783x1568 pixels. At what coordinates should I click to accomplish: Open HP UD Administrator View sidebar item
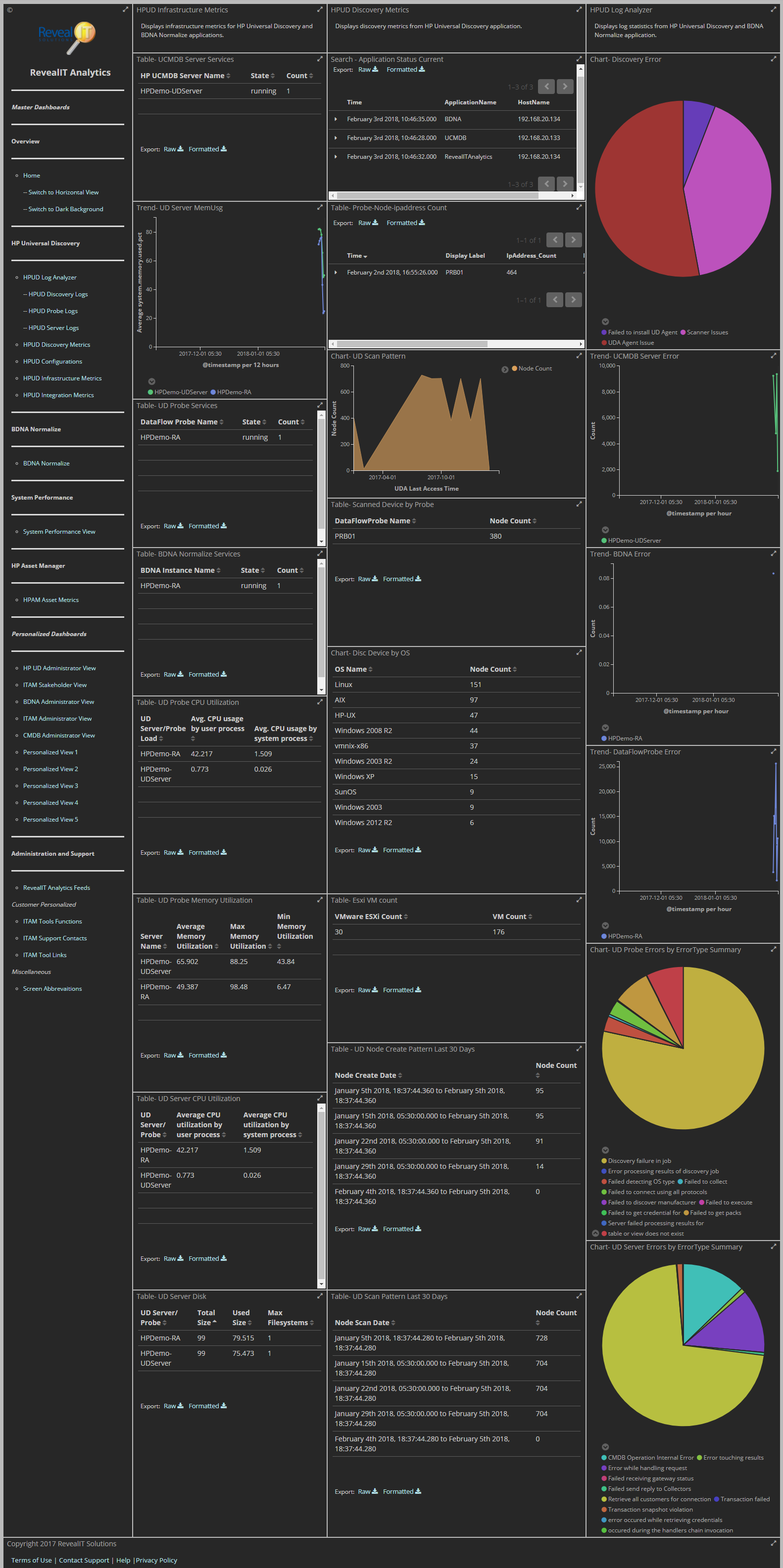coord(60,668)
